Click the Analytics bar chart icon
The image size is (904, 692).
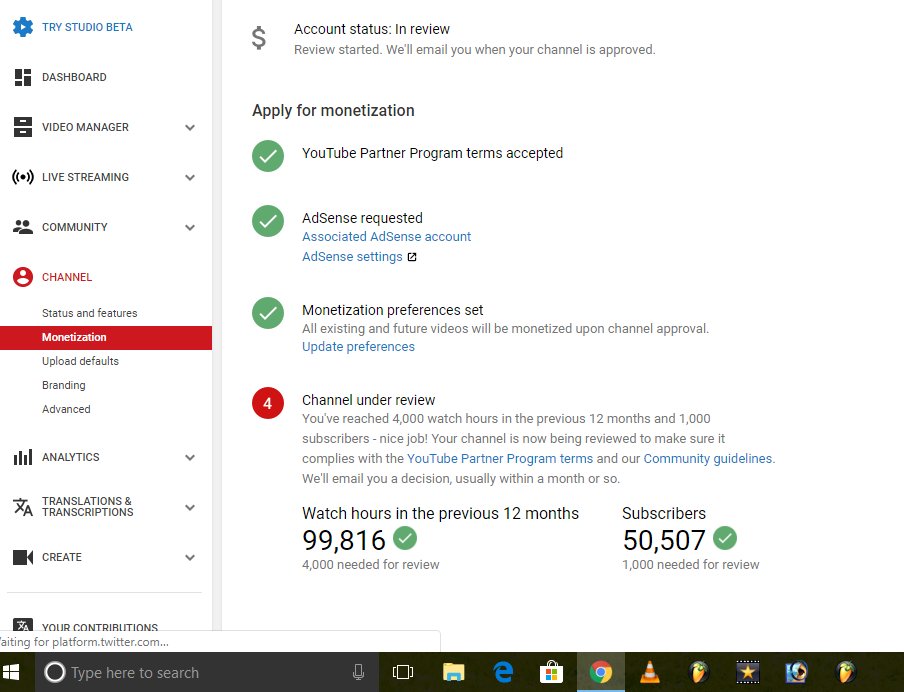point(23,457)
